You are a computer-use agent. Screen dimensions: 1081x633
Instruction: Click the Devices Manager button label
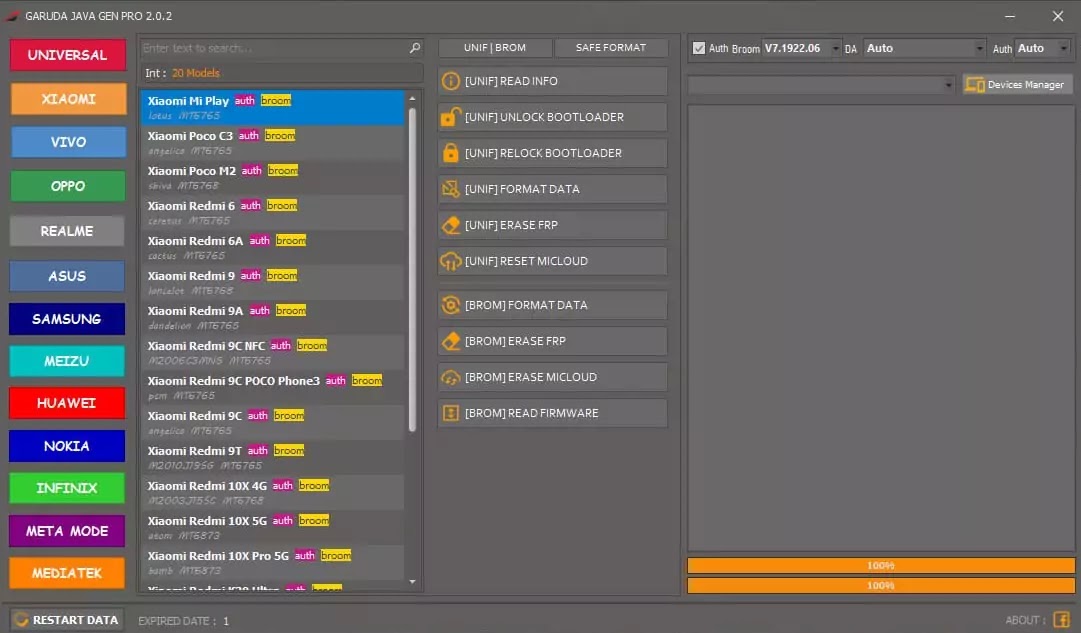pos(1026,85)
